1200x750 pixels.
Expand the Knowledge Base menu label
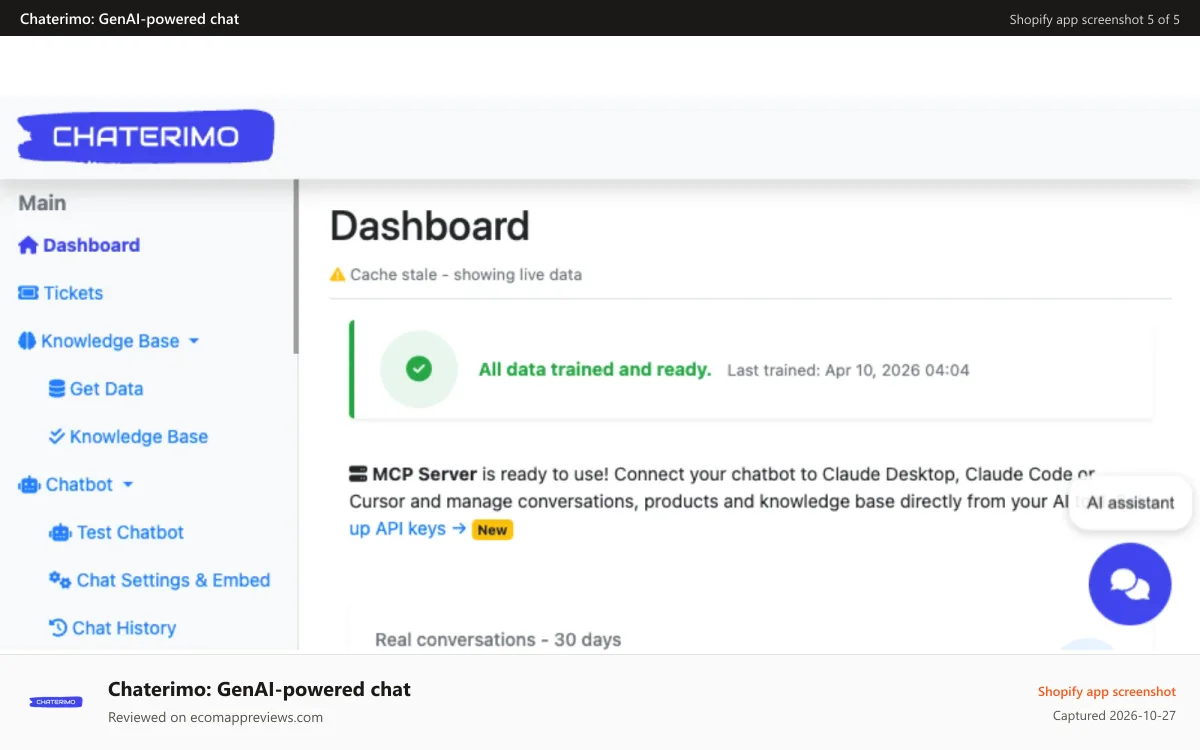pos(110,341)
